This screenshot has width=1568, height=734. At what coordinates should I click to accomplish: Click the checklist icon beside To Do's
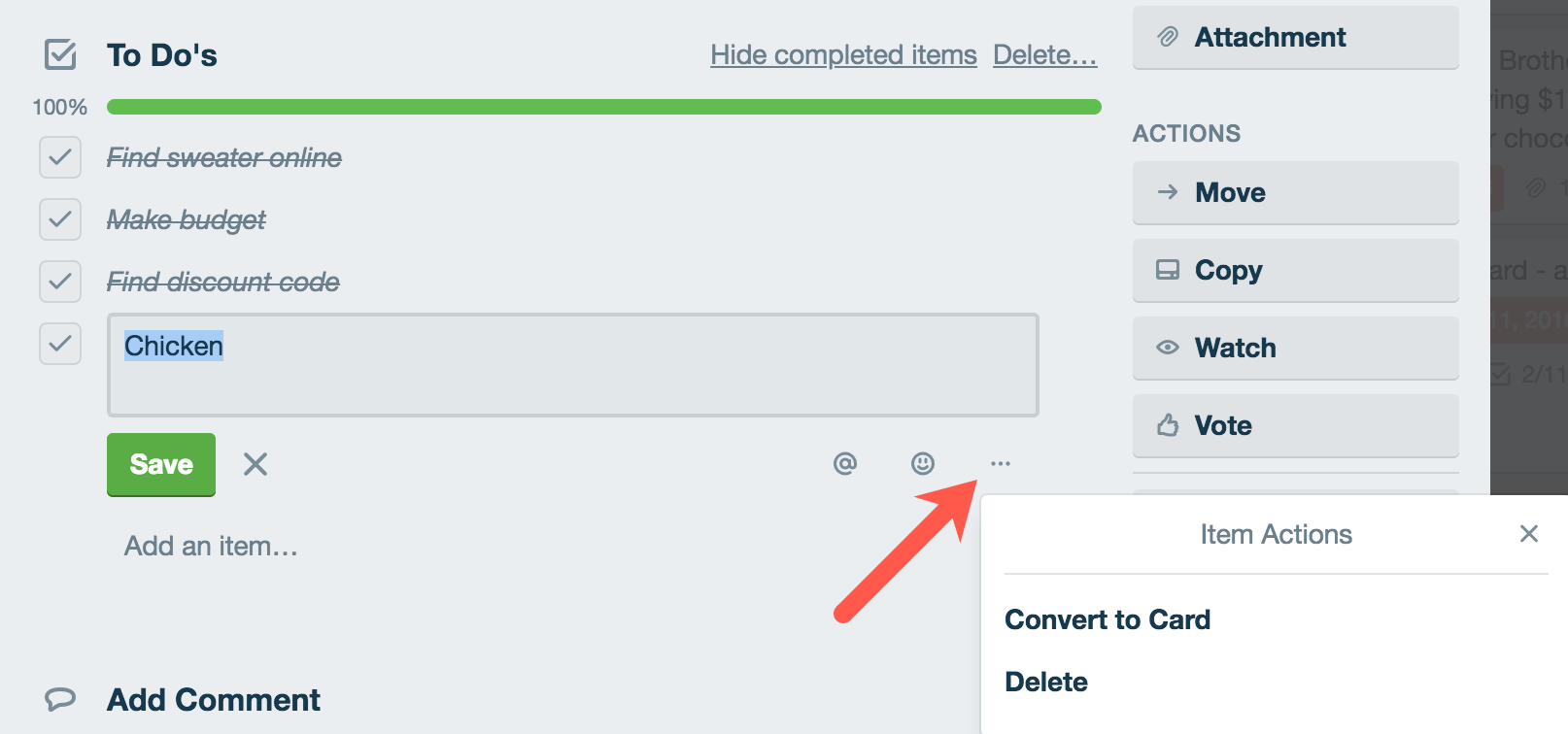(x=60, y=56)
